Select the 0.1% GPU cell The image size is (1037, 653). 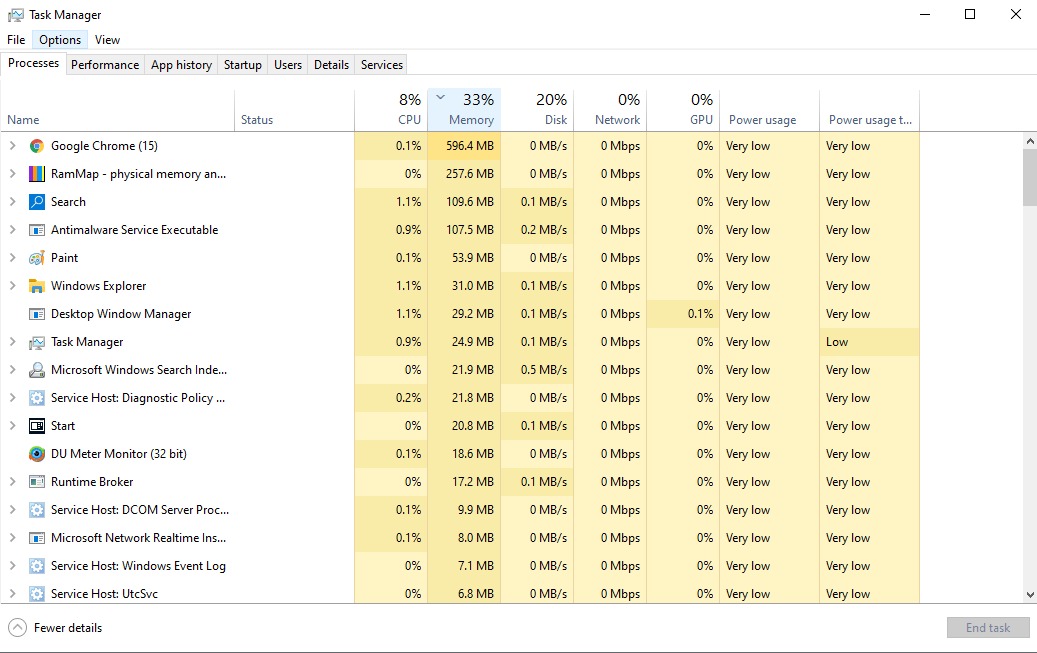click(683, 314)
